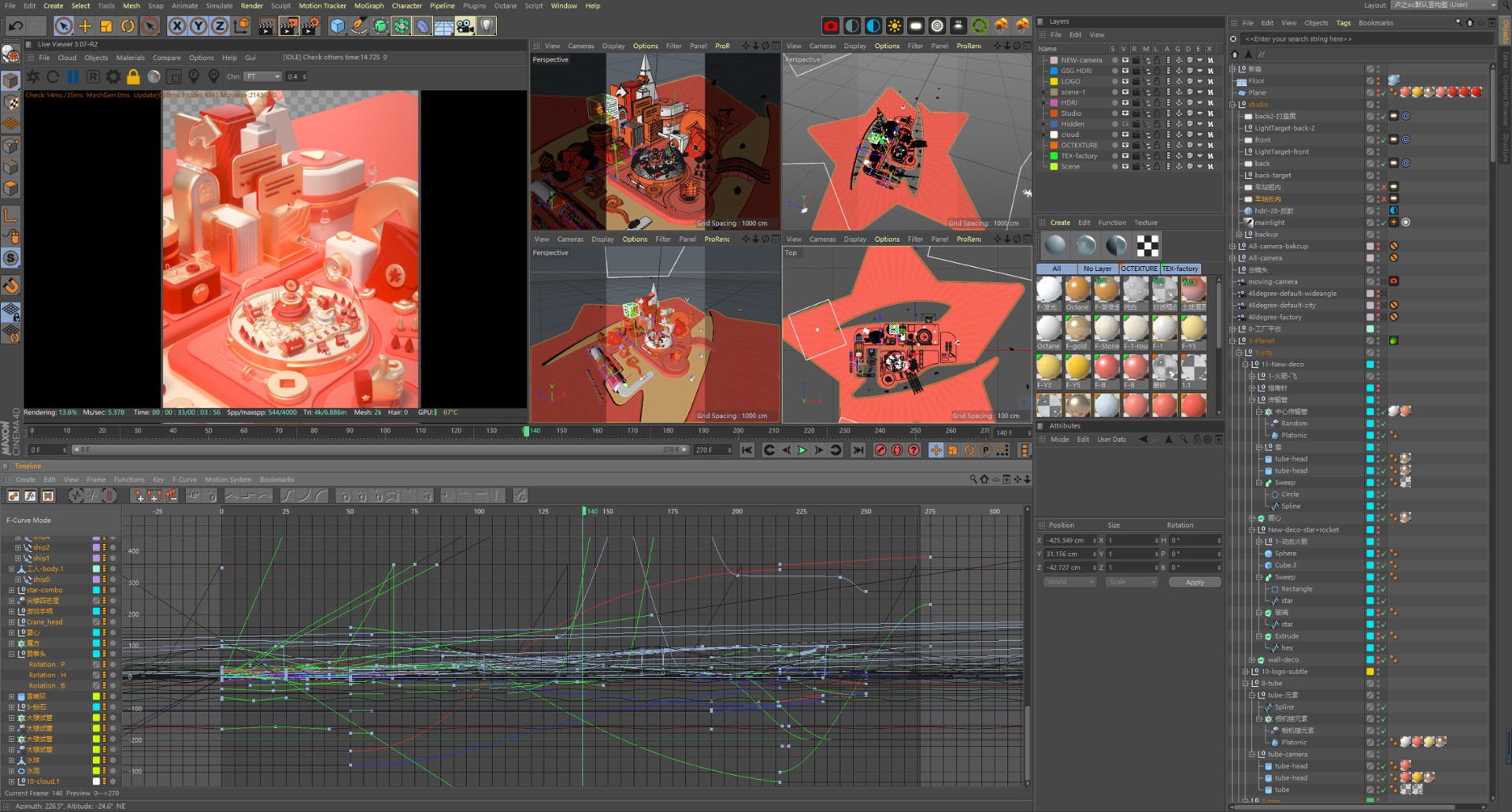Play the animation forward
1512x812 pixels.
(x=802, y=450)
